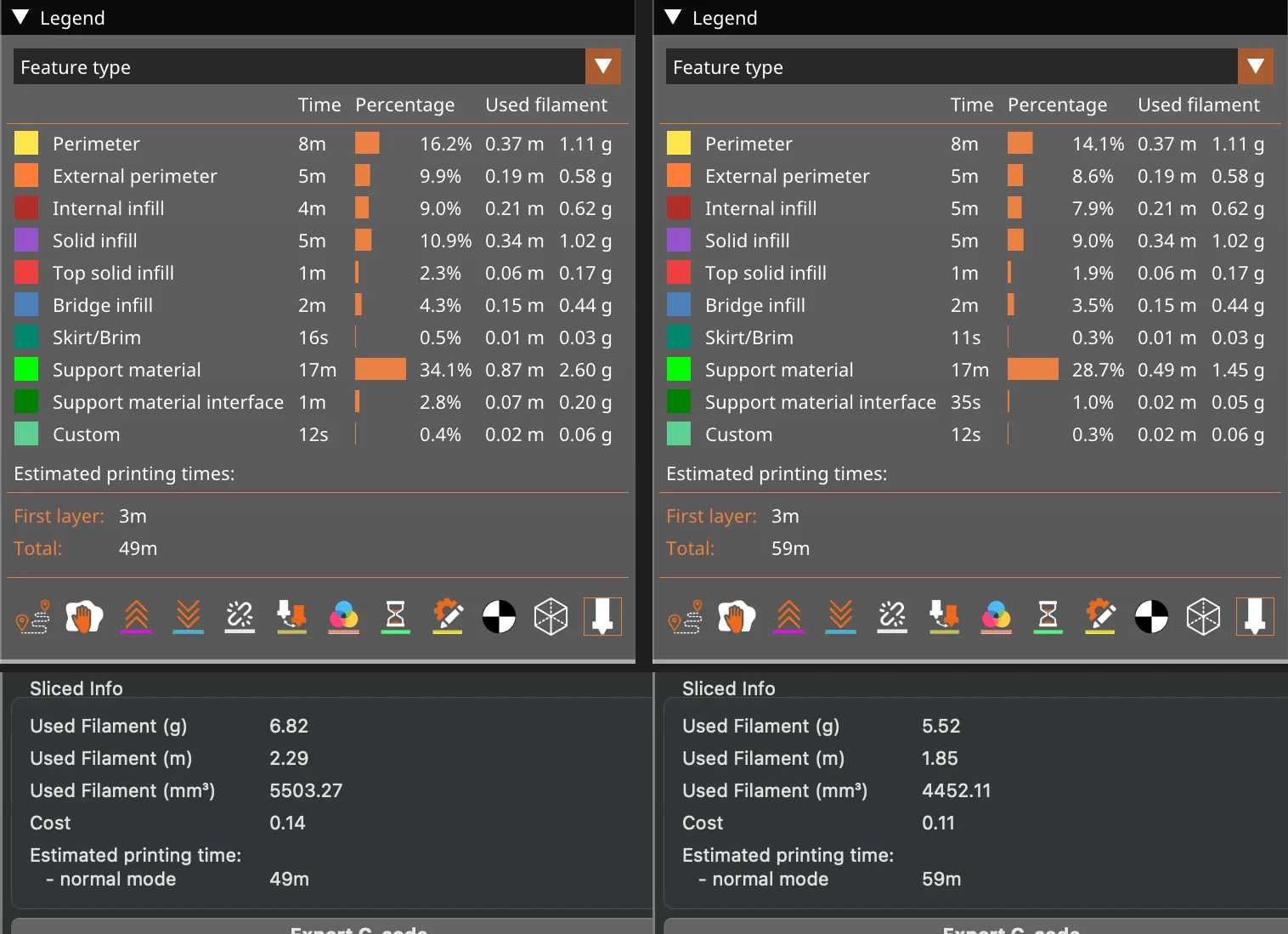Toggle Tool marker nozzle icon in right toolbar
The width and height of the screenshot is (1288, 934).
point(1255,617)
